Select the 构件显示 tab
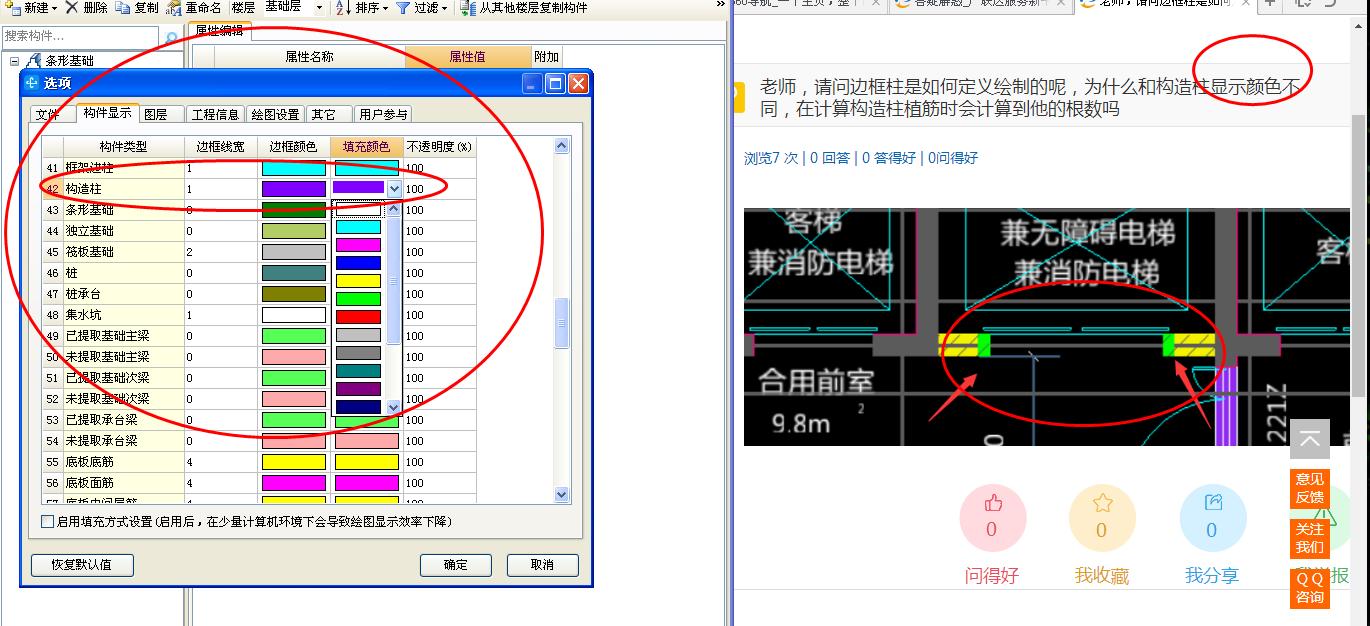 coord(107,113)
